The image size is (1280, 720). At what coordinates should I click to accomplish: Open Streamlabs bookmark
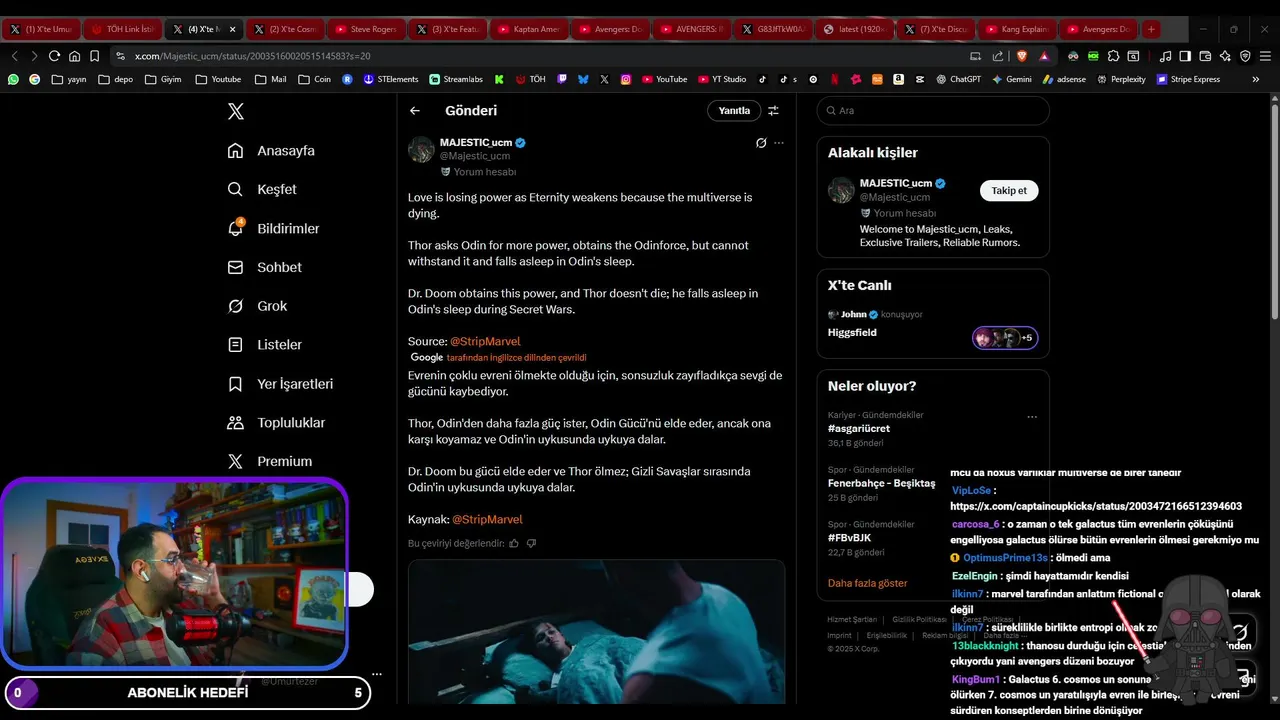456,79
